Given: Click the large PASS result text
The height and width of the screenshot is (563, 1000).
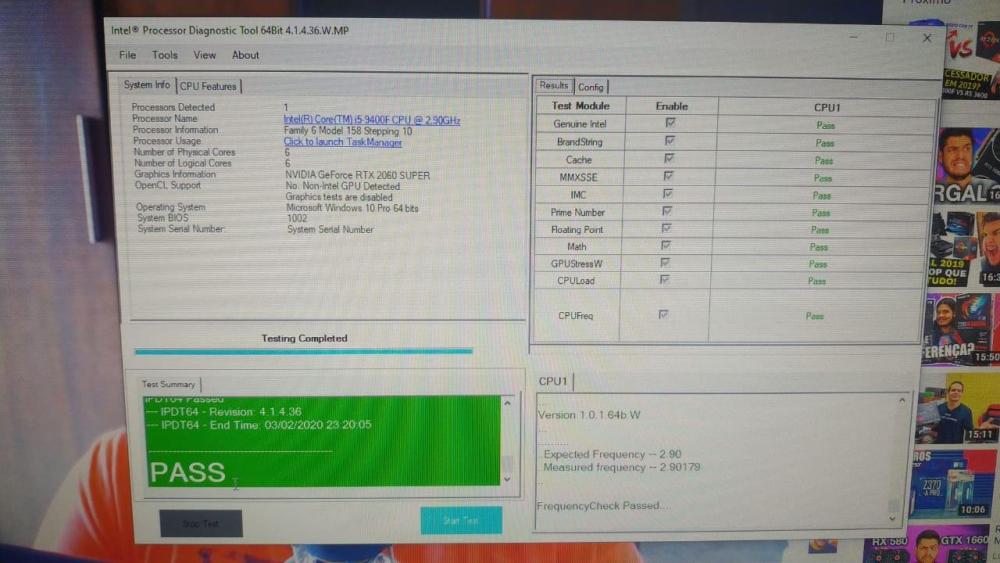Looking at the screenshot, I should (x=188, y=472).
